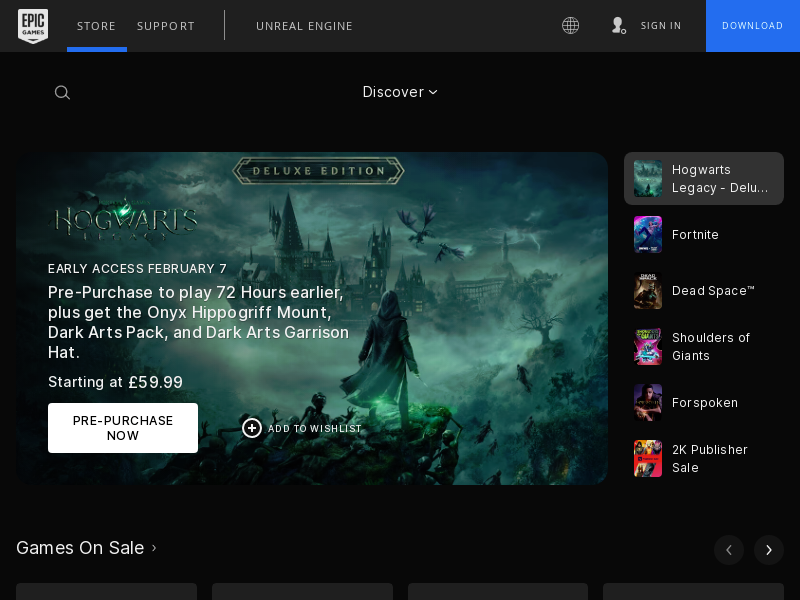Click the Forspoken label

(705, 403)
